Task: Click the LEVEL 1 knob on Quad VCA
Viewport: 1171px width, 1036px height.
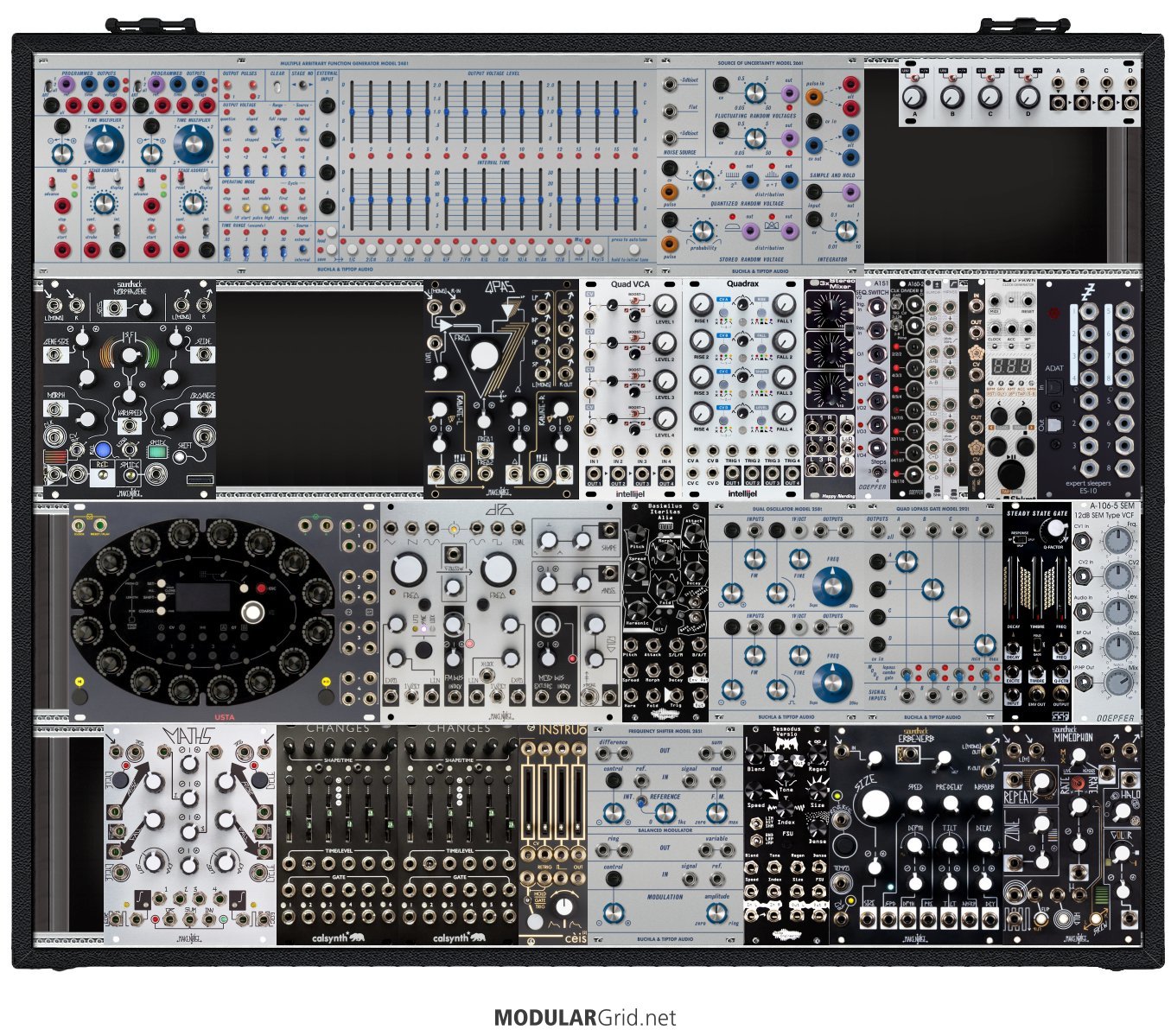Action: pyautogui.click(x=664, y=306)
